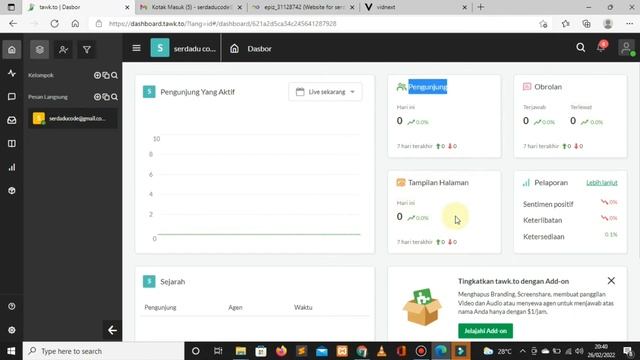Click the Tampilan Halaman card title
Viewport: 640px width, 360px height.
tap(438, 182)
